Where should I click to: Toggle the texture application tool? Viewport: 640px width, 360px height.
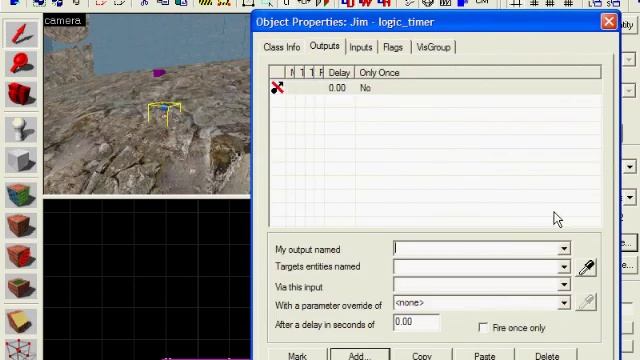[x=21, y=195]
